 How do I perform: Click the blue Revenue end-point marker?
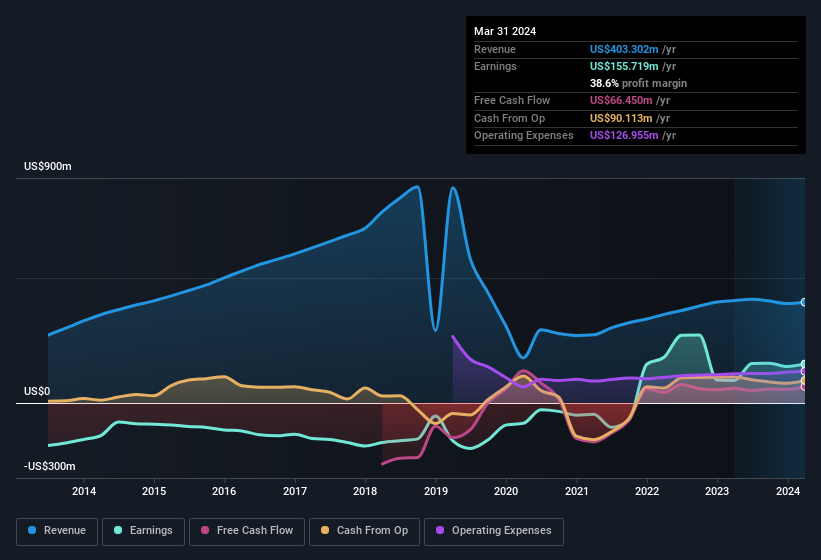[x=804, y=302]
